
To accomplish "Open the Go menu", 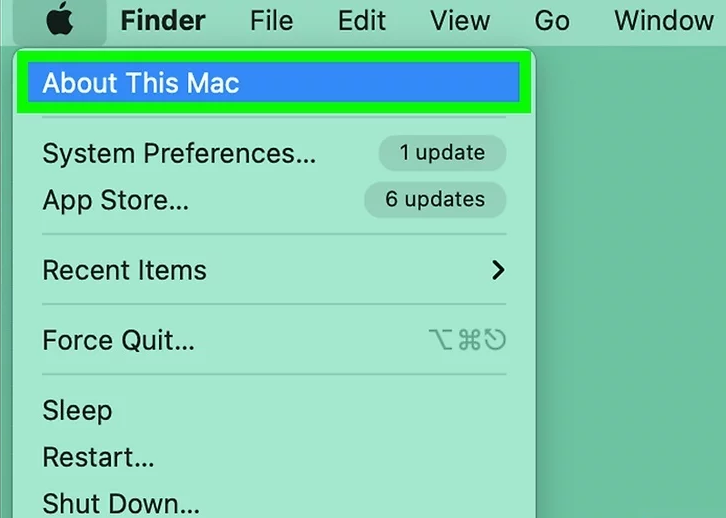I will tap(552, 21).
